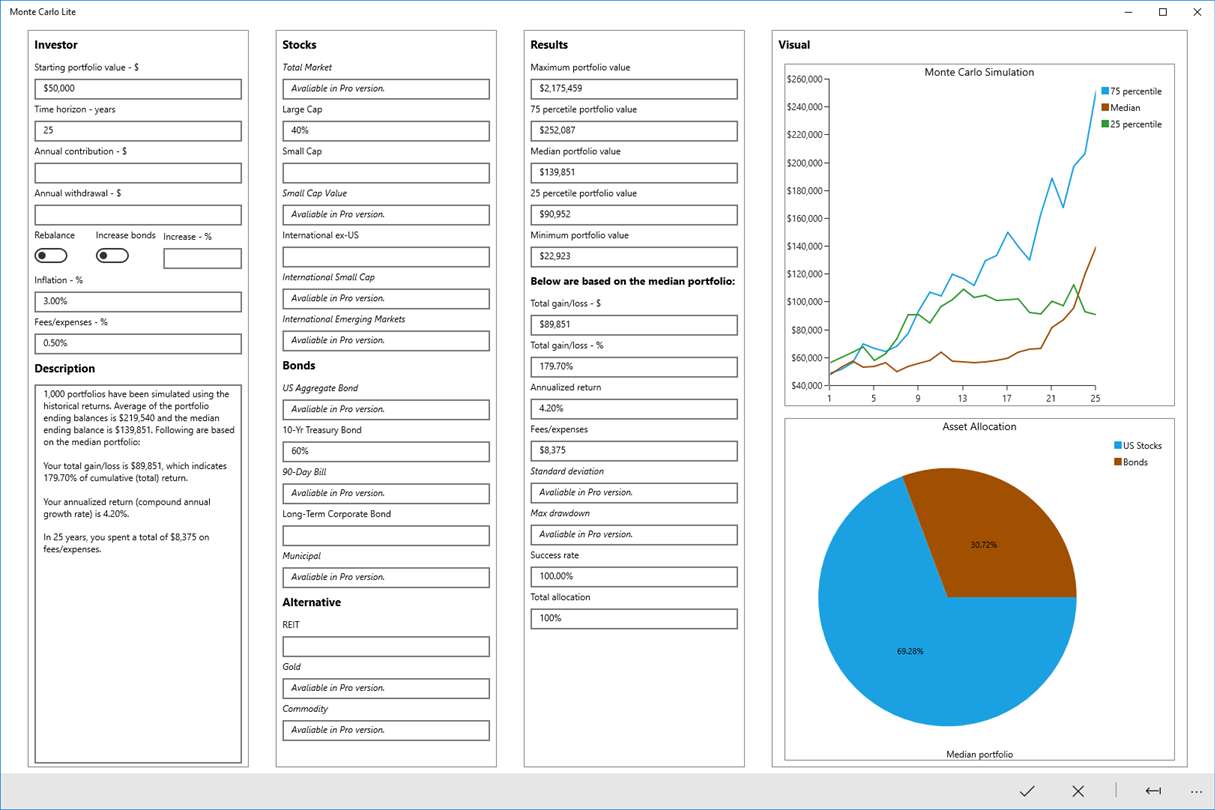This screenshot has width=1215, height=810.
Task: Click the Total Market Pro-only field
Action: pyautogui.click(x=386, y=89)
